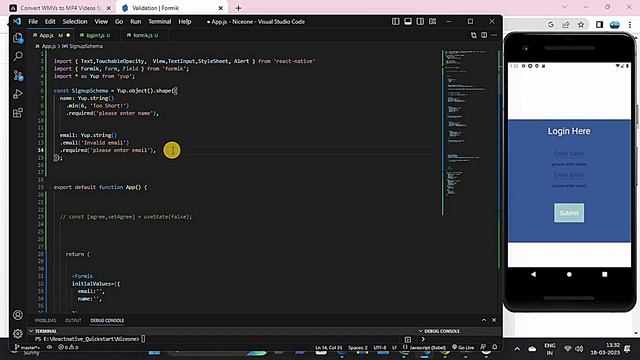Change the UTF-8 encoding in status bar
Image resolution: width=640 pixels, height=360 pixels.
click(380, 347)
